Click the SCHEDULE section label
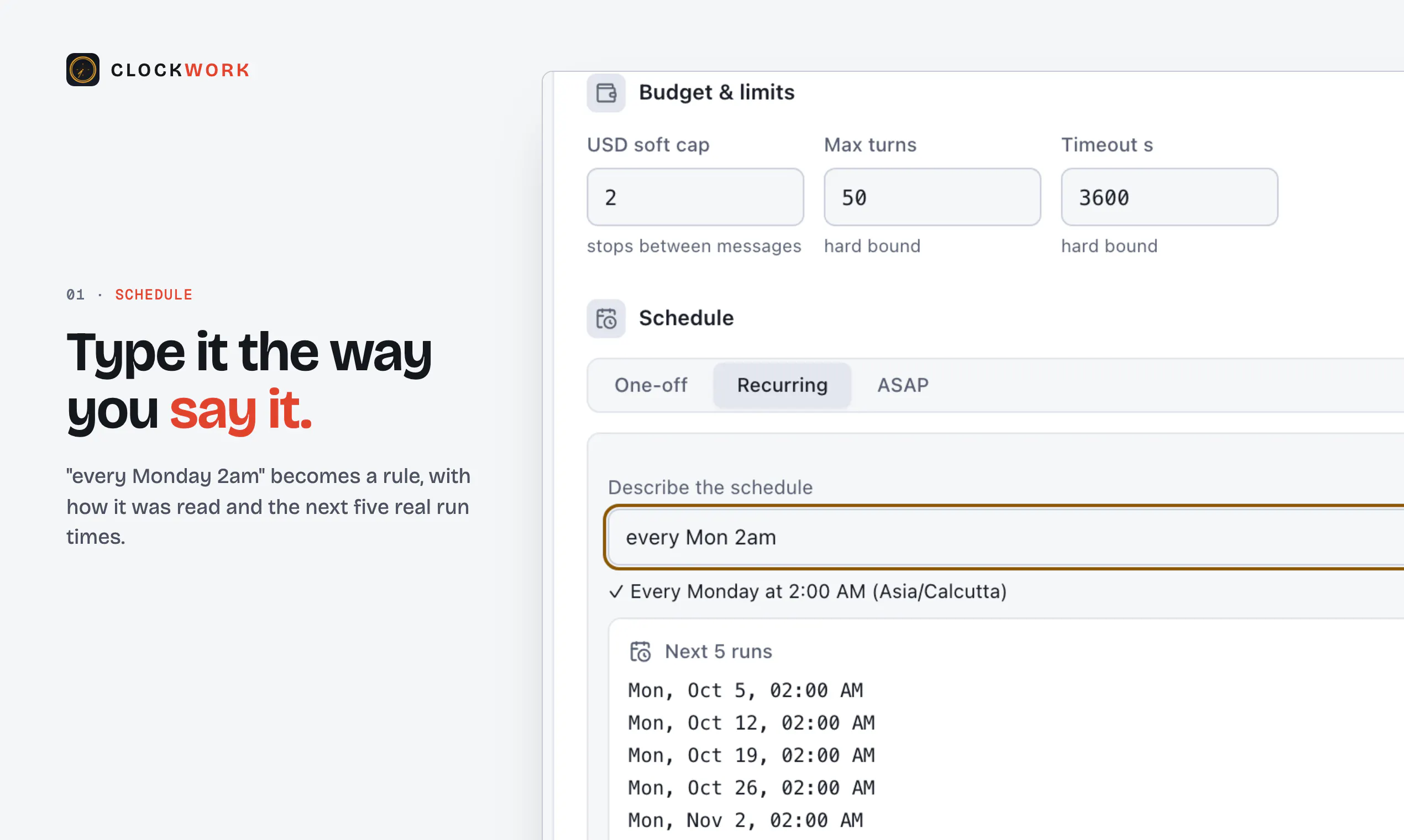The image size is (1404, 840). click(154, 295)
